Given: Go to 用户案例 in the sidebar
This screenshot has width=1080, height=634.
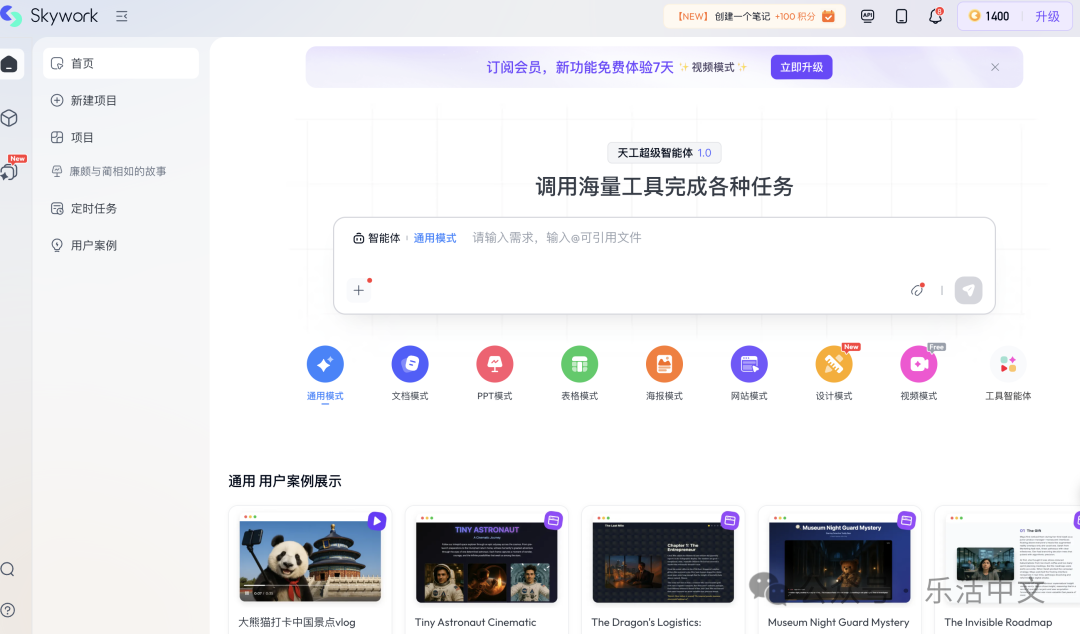Looking at the screenshot, I should point(93,245).
